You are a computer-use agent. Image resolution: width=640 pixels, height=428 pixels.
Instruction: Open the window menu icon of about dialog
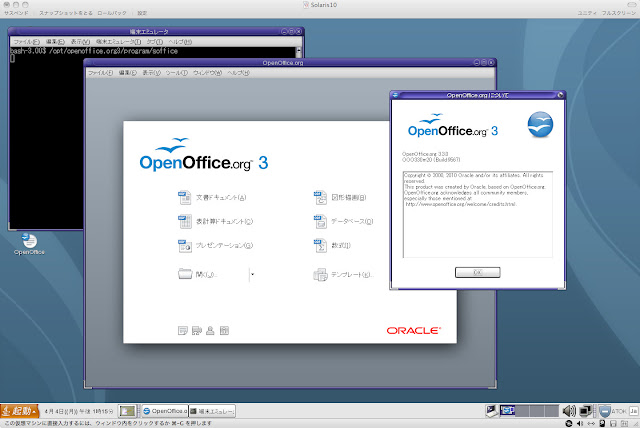[x=395, y=95]
